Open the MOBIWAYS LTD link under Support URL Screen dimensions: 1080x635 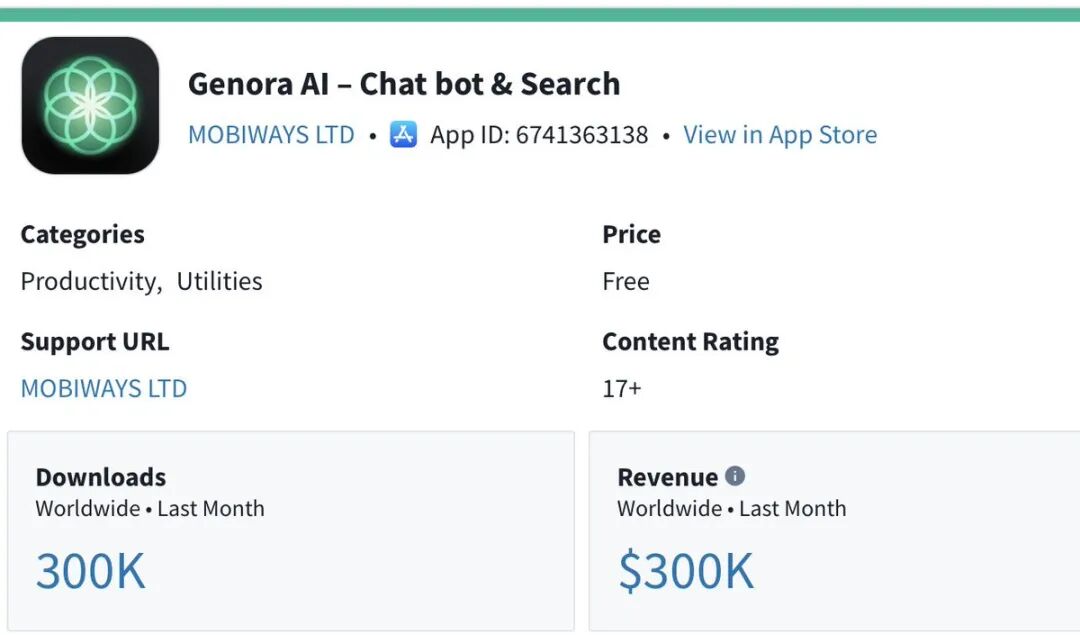tap(104, 388)
